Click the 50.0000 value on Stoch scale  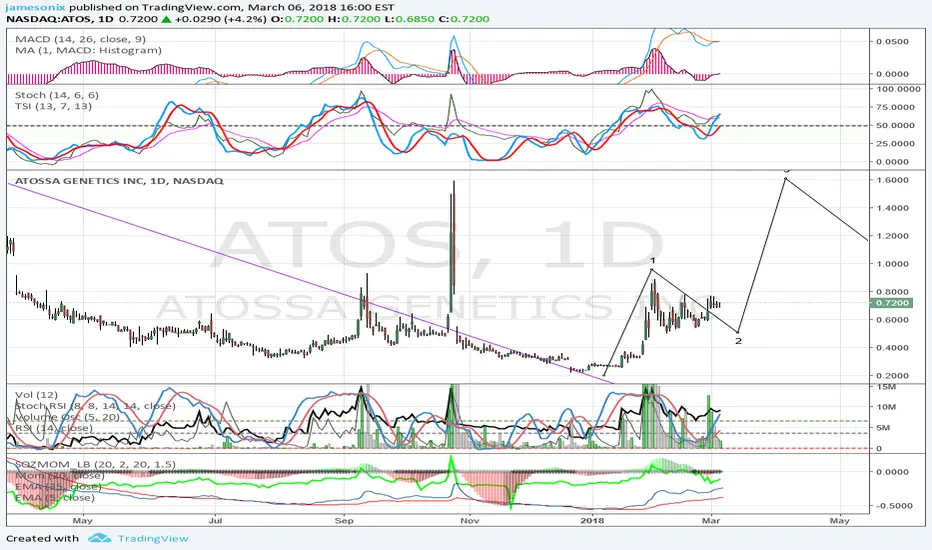click(x=896, y=125)
